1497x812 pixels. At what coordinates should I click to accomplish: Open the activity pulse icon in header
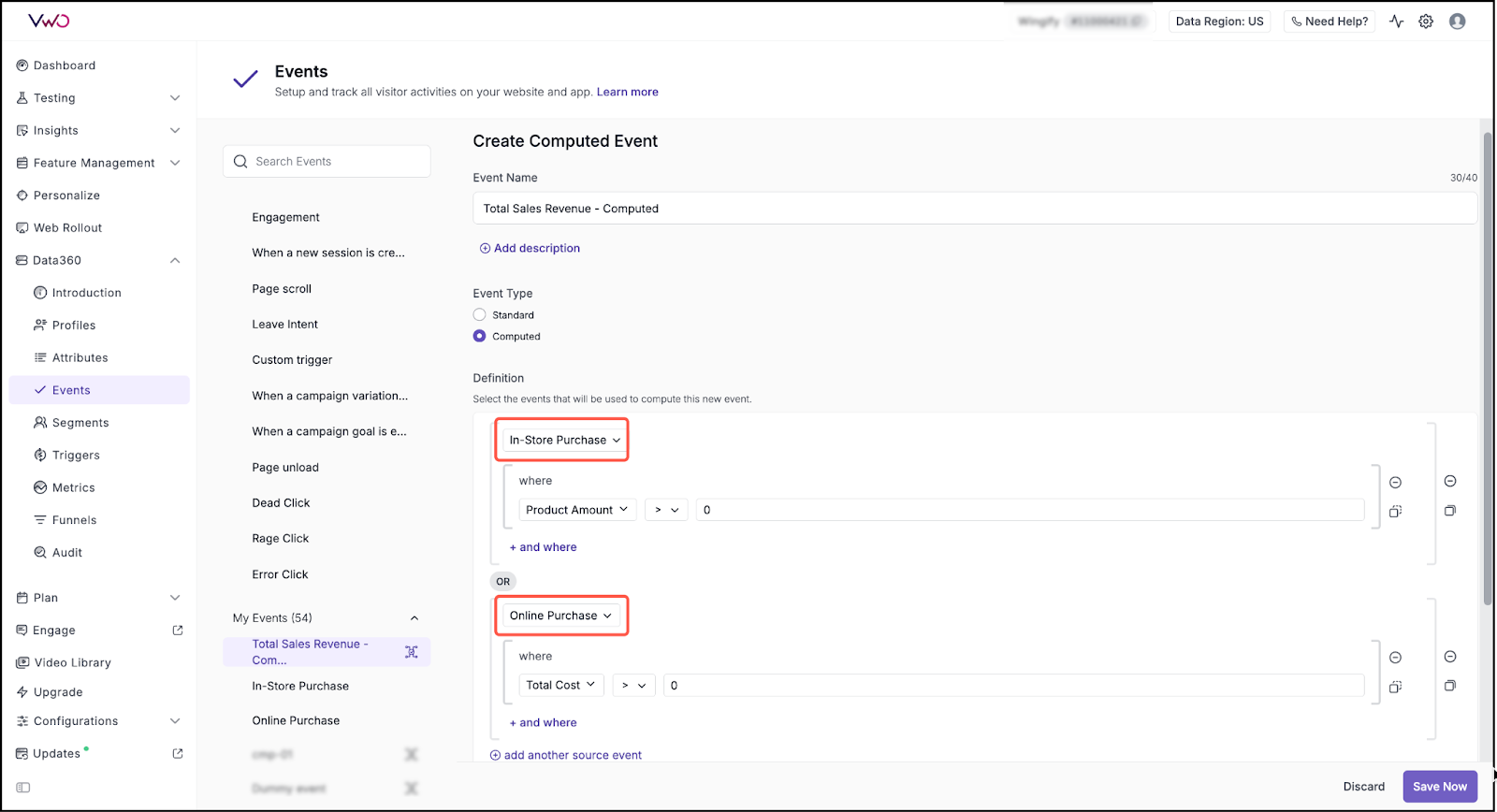[x=1396, y=22]
